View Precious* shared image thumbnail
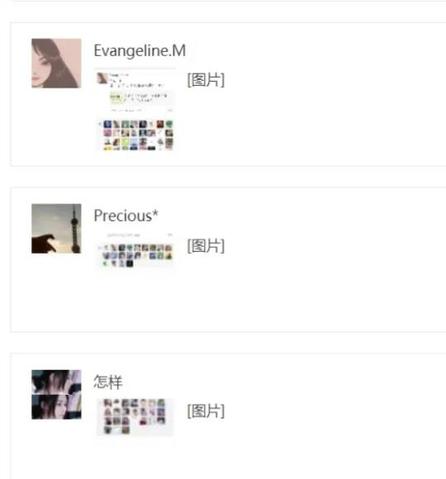The height and width of the screenshot is (479, 446). (135, 251)
